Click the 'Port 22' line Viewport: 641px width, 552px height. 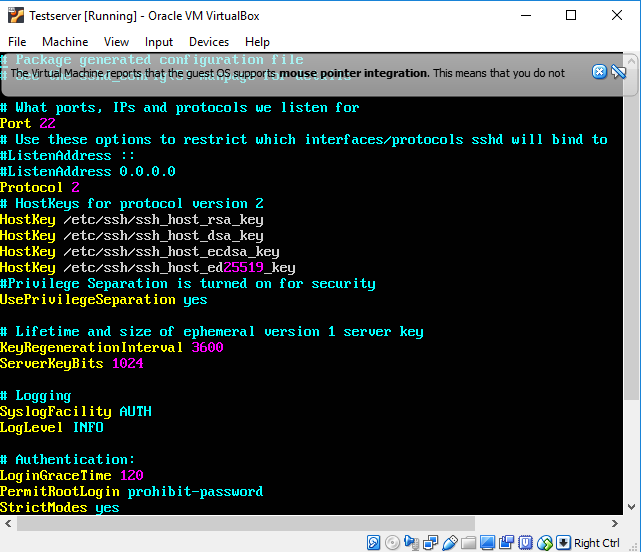(28, 123)
